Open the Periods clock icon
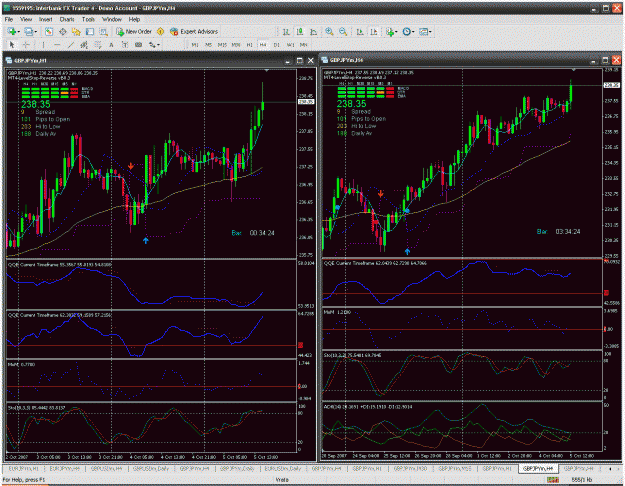625x486 pixels. click(x=407, y=31)
